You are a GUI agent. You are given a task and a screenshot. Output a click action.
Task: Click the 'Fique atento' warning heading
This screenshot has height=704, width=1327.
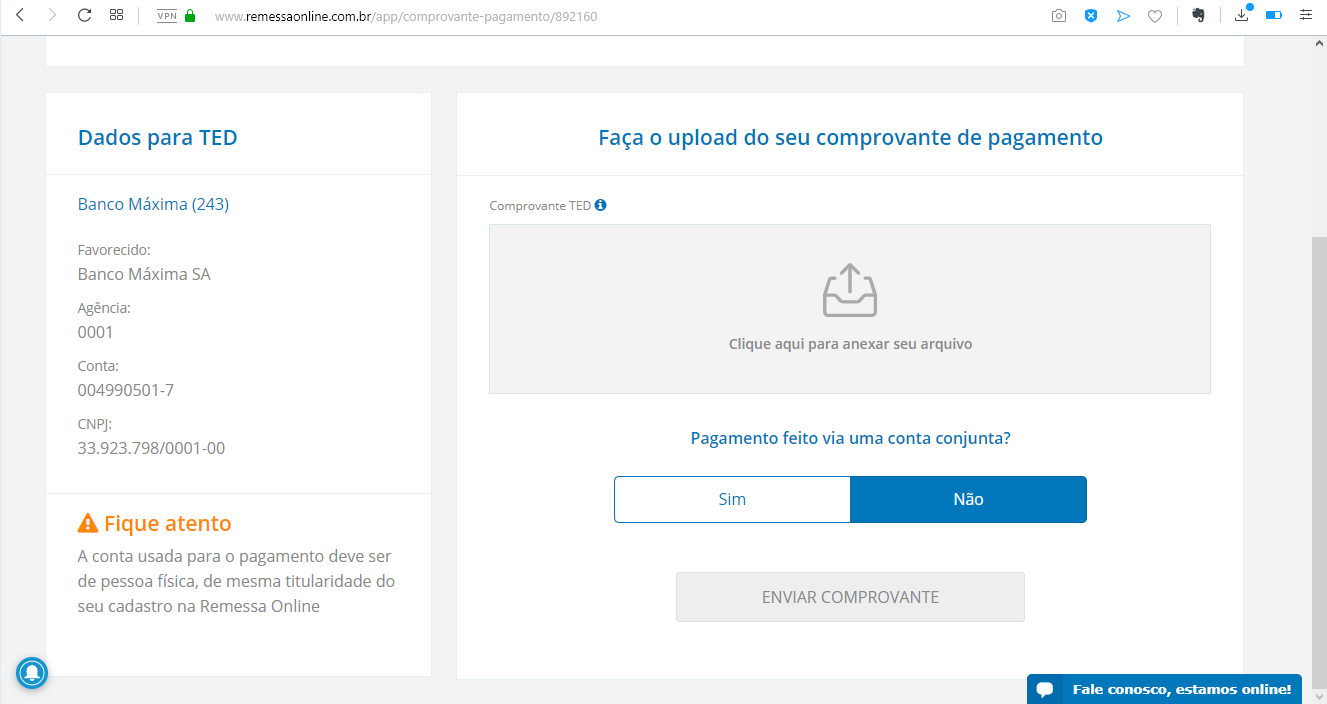point(167,523)
